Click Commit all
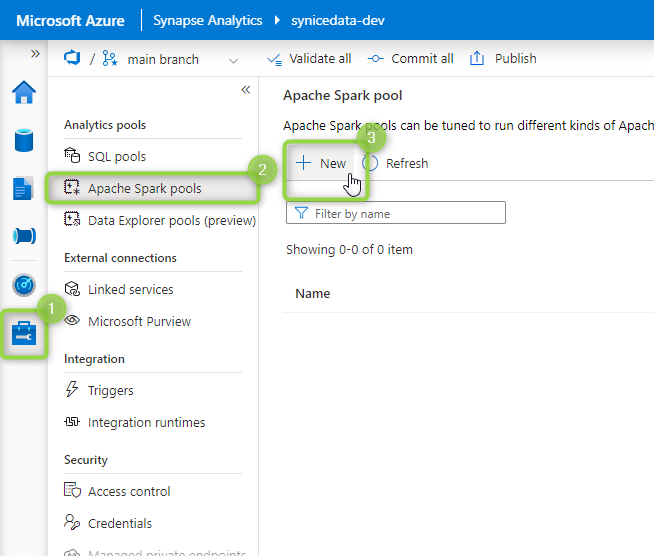Viewport: 654px width, 556px height. 411,59
